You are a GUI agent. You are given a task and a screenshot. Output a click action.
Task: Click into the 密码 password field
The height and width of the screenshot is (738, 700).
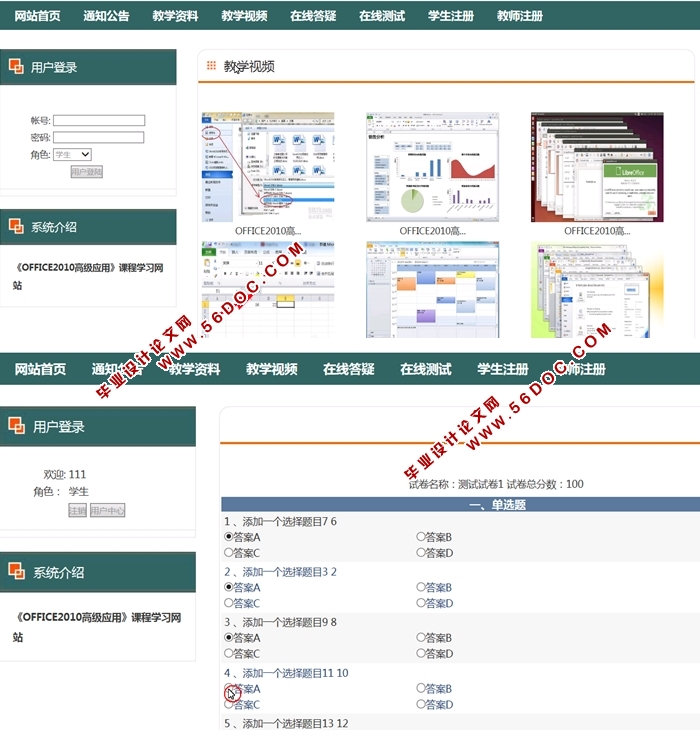[99, 138]
